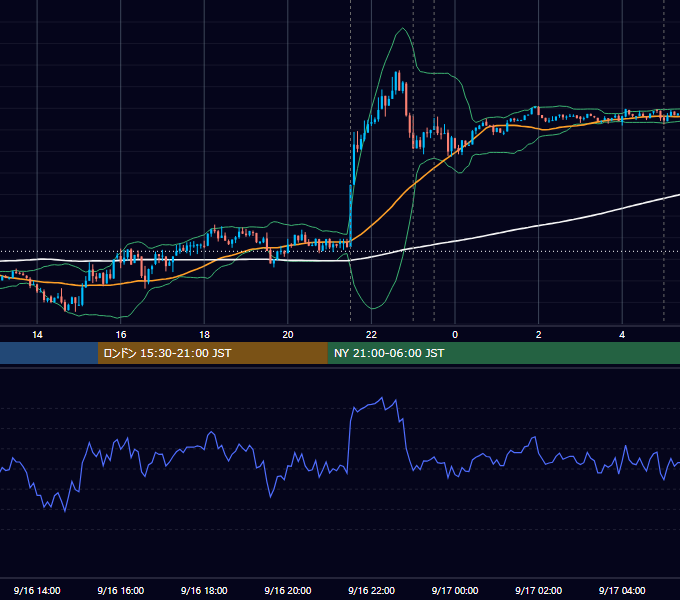680x600 pixels.
Task: Click hour label 22 under the price chart
Action: click(371, 335)
